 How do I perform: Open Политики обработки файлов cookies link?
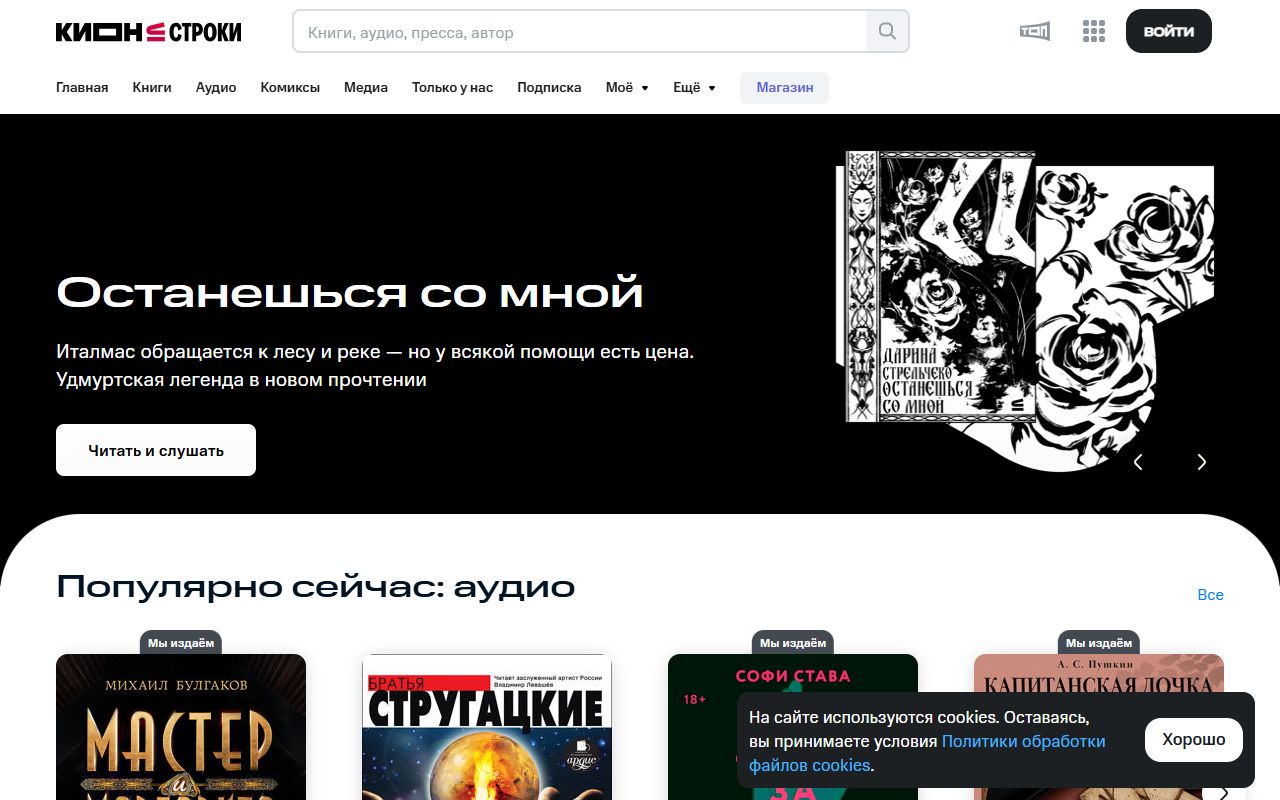pos(927,753)
